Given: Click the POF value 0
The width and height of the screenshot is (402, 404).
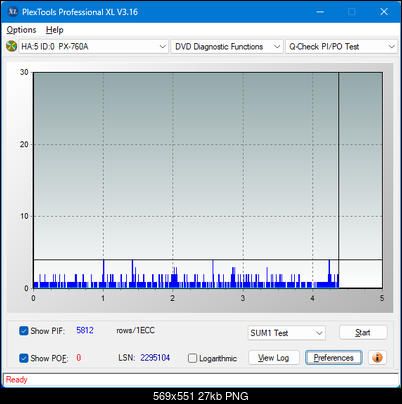Looking at the screenshot, I should click(79, 358).
